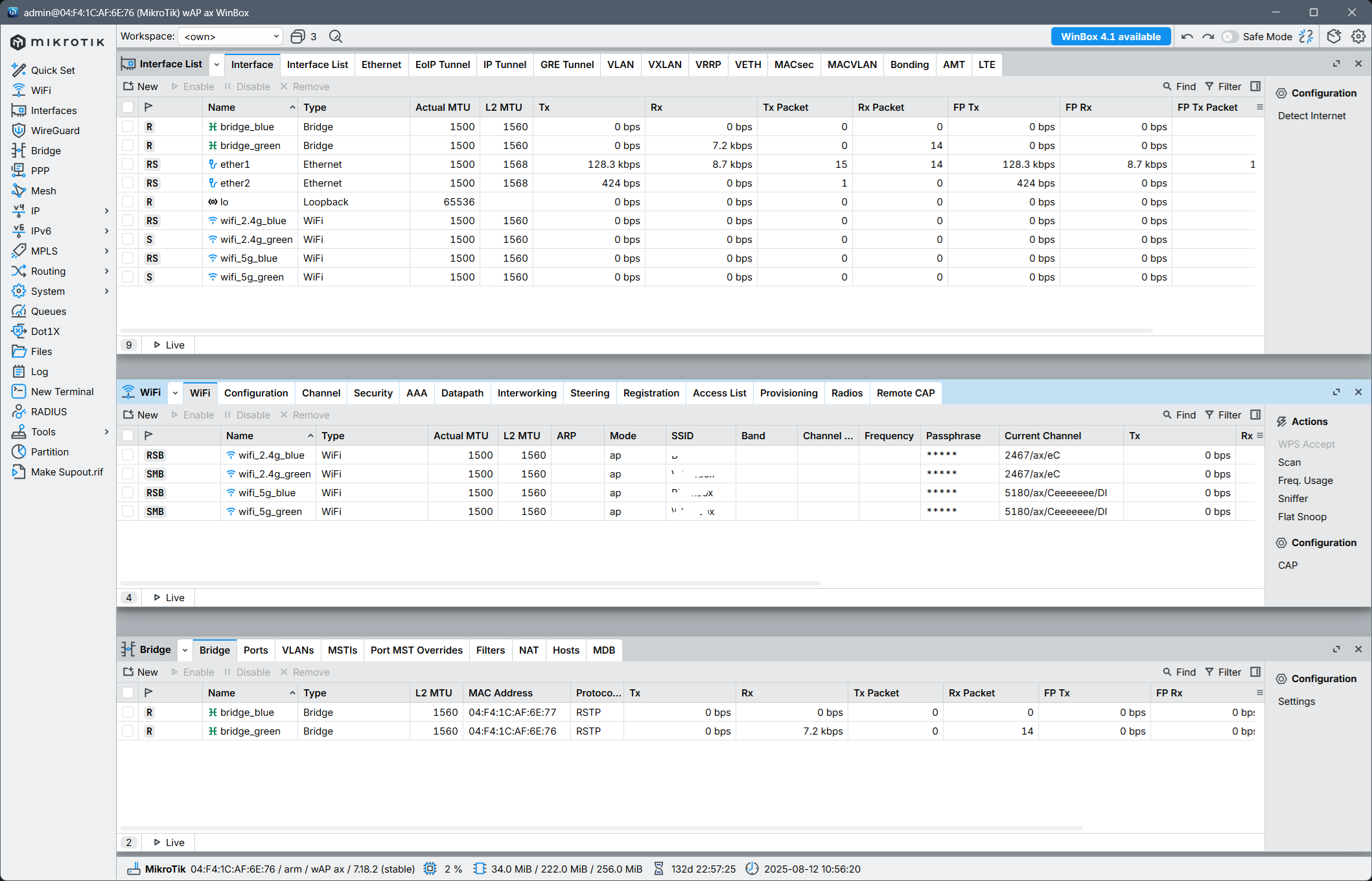The height and width of the screenshot is (881, 1372).
Task: Open the Workspace dropdown
Action: point(231,36)
